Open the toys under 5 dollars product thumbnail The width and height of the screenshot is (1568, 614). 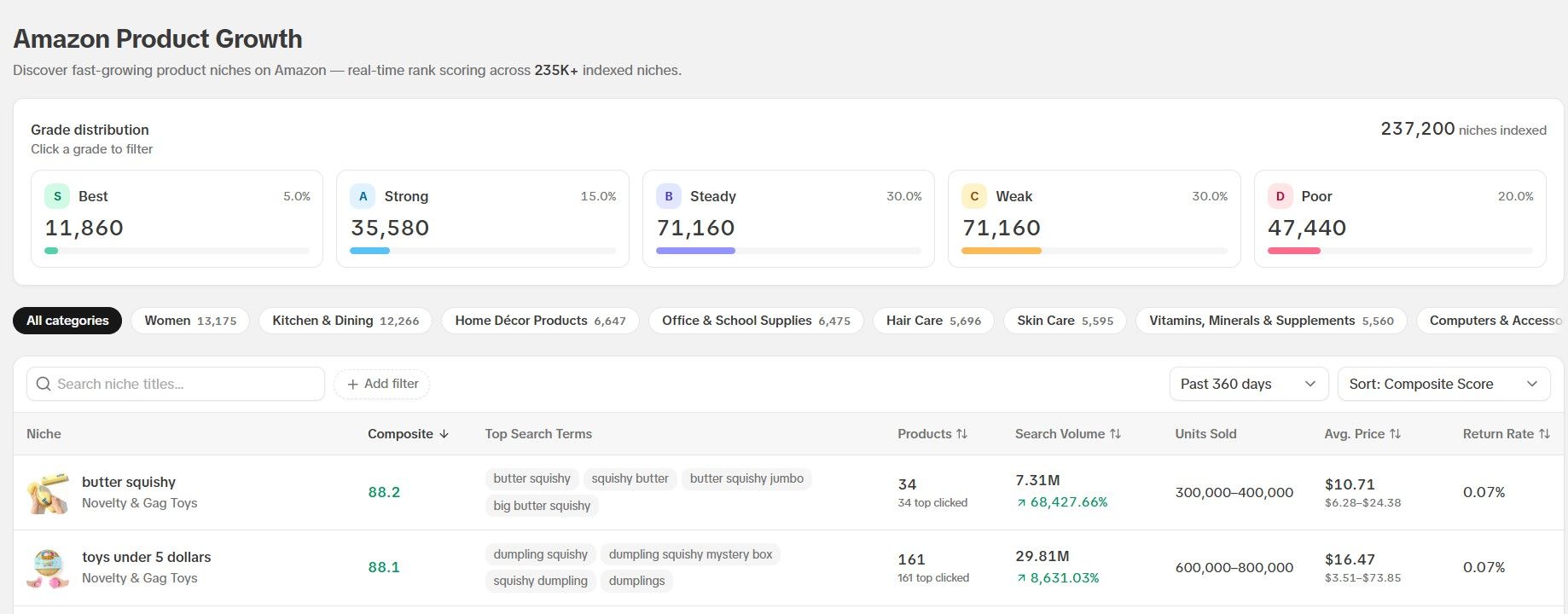(x=49, y=568)
